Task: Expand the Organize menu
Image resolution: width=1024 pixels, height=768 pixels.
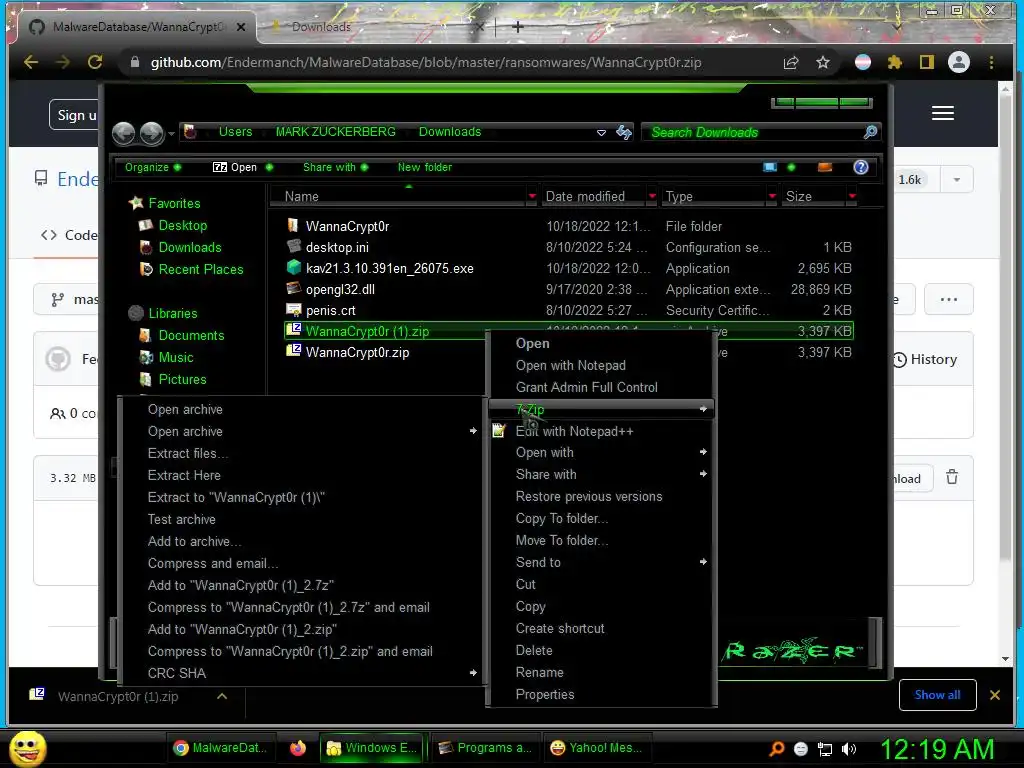Action: coord(153,167)
